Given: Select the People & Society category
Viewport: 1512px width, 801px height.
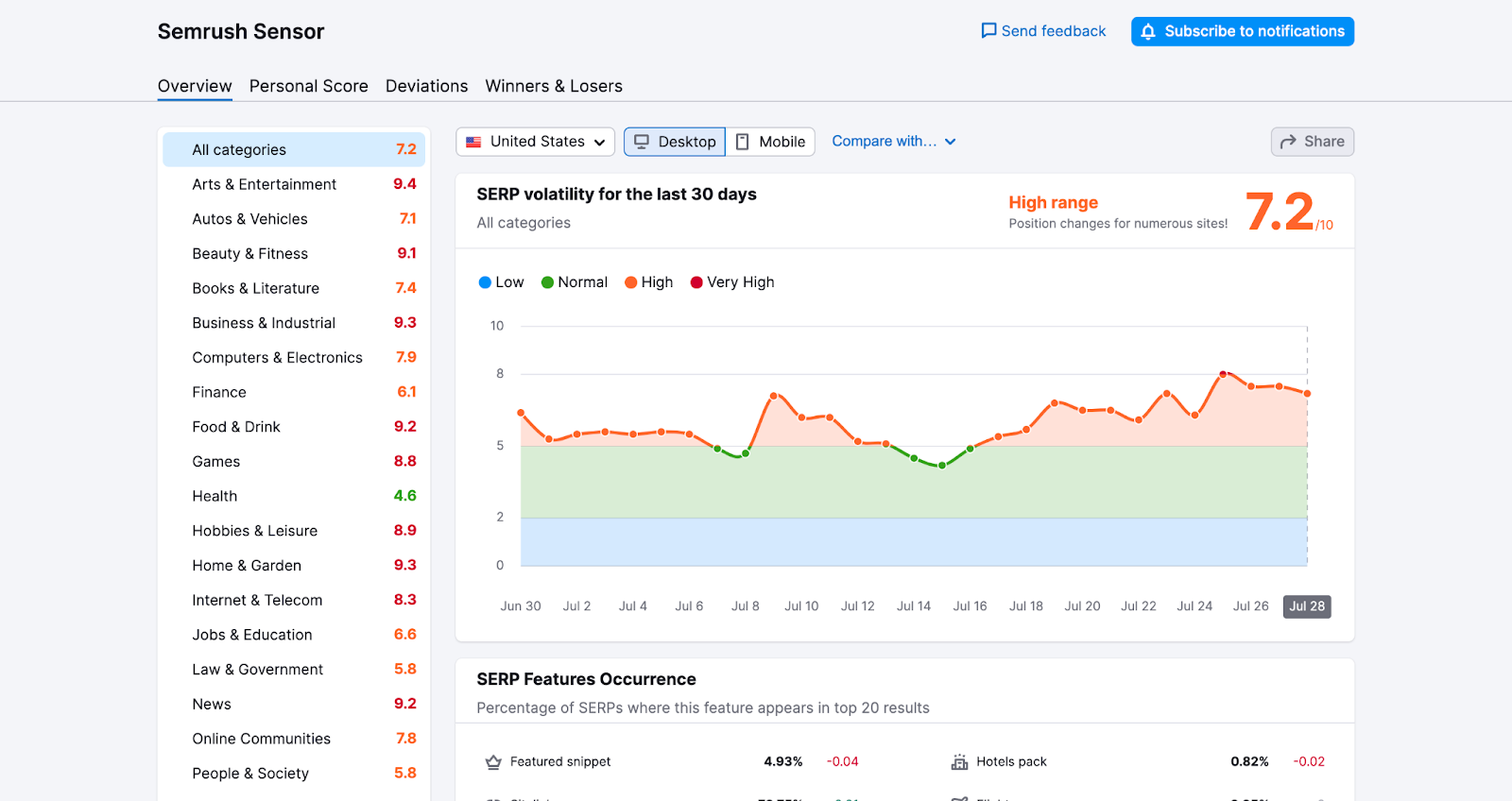Looking at the screenshot, I should [x=294, y=774].
